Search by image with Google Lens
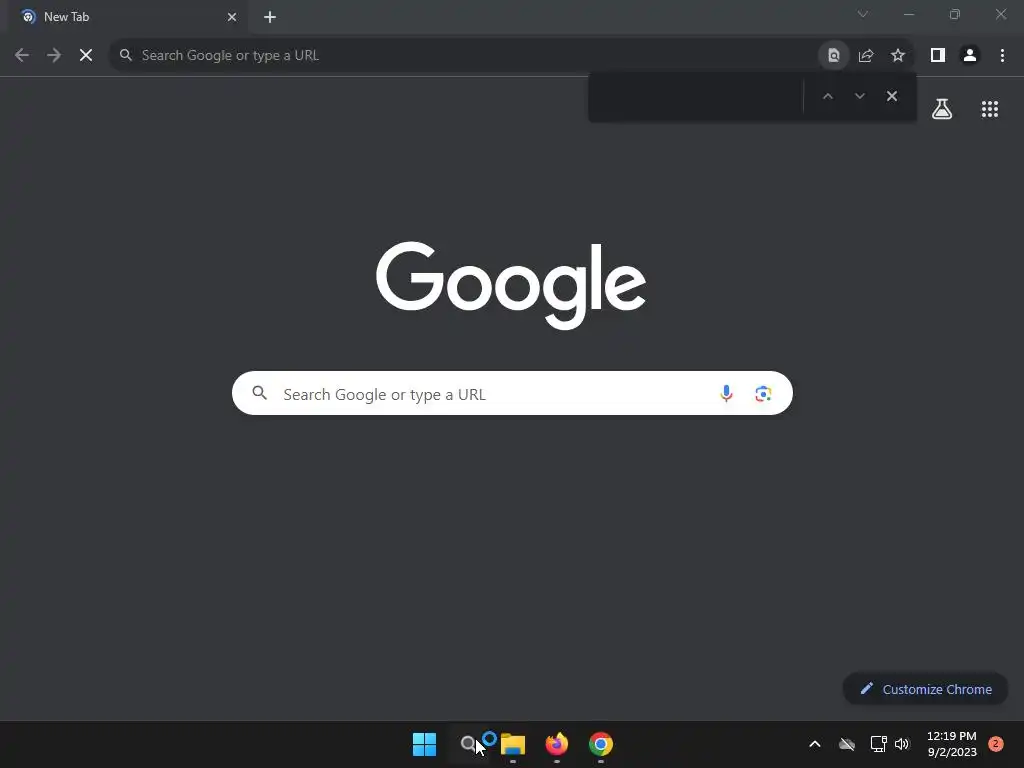Image resolution: width=1024 pixels, height=768 pixels. pos(763,394)
